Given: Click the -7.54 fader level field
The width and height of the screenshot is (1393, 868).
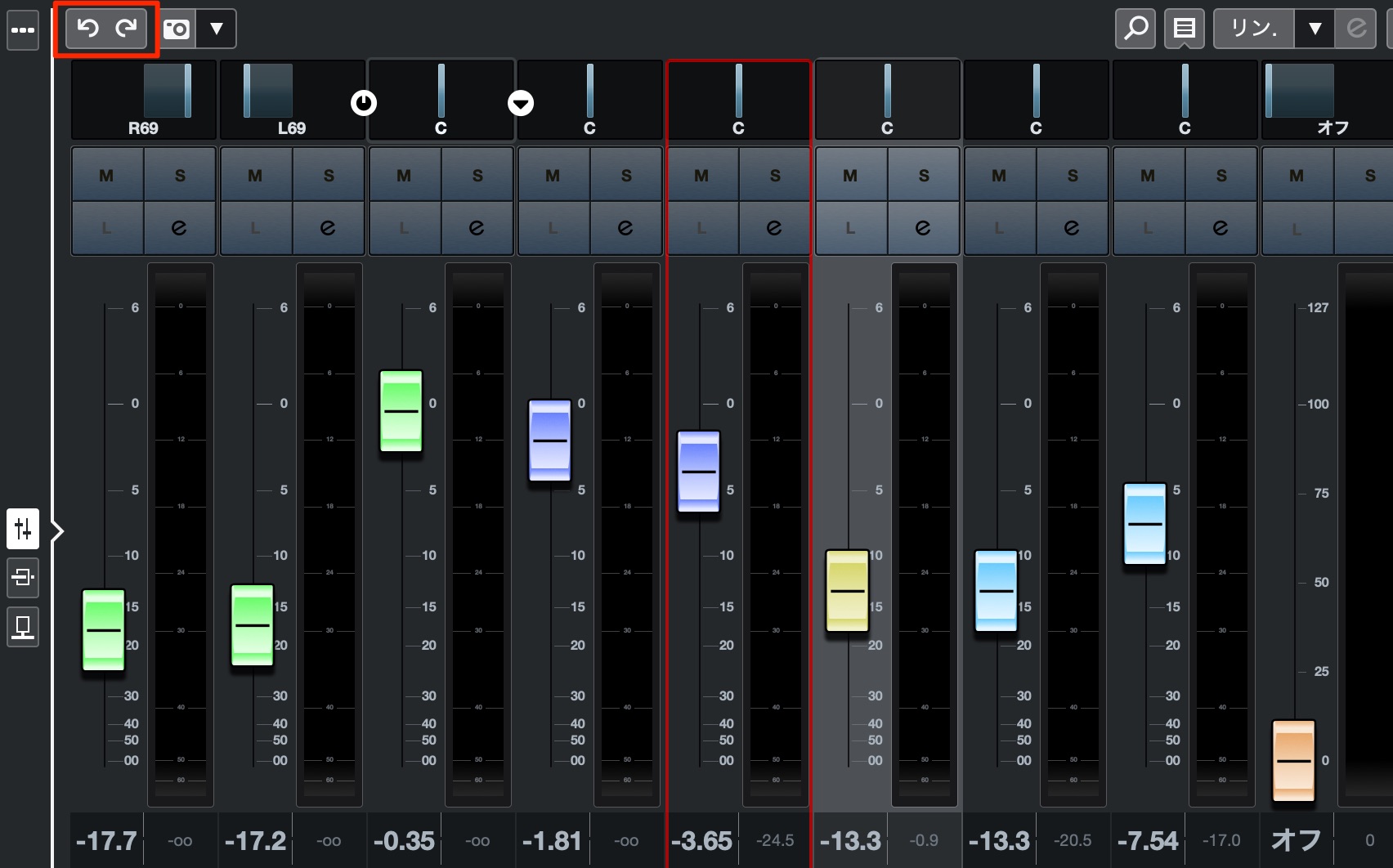Looking at the screenshot, I should coord(1148,840).
